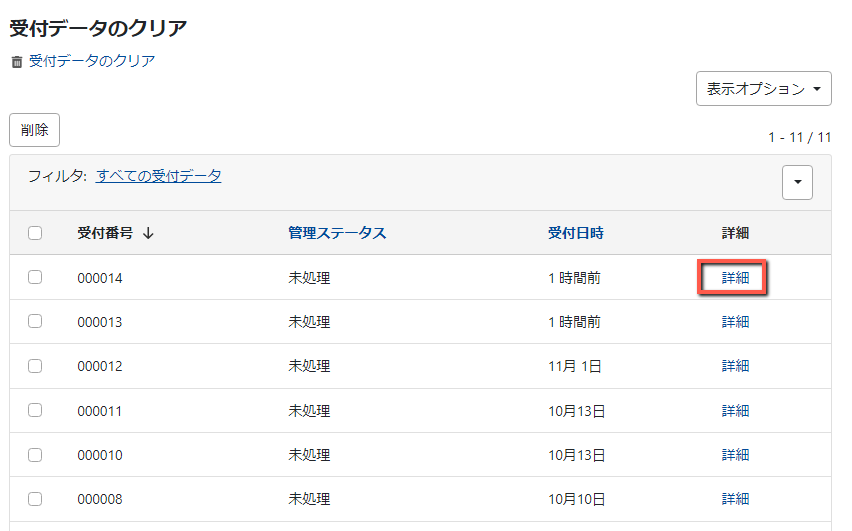Check the box for record 000014

coord(35,277)
